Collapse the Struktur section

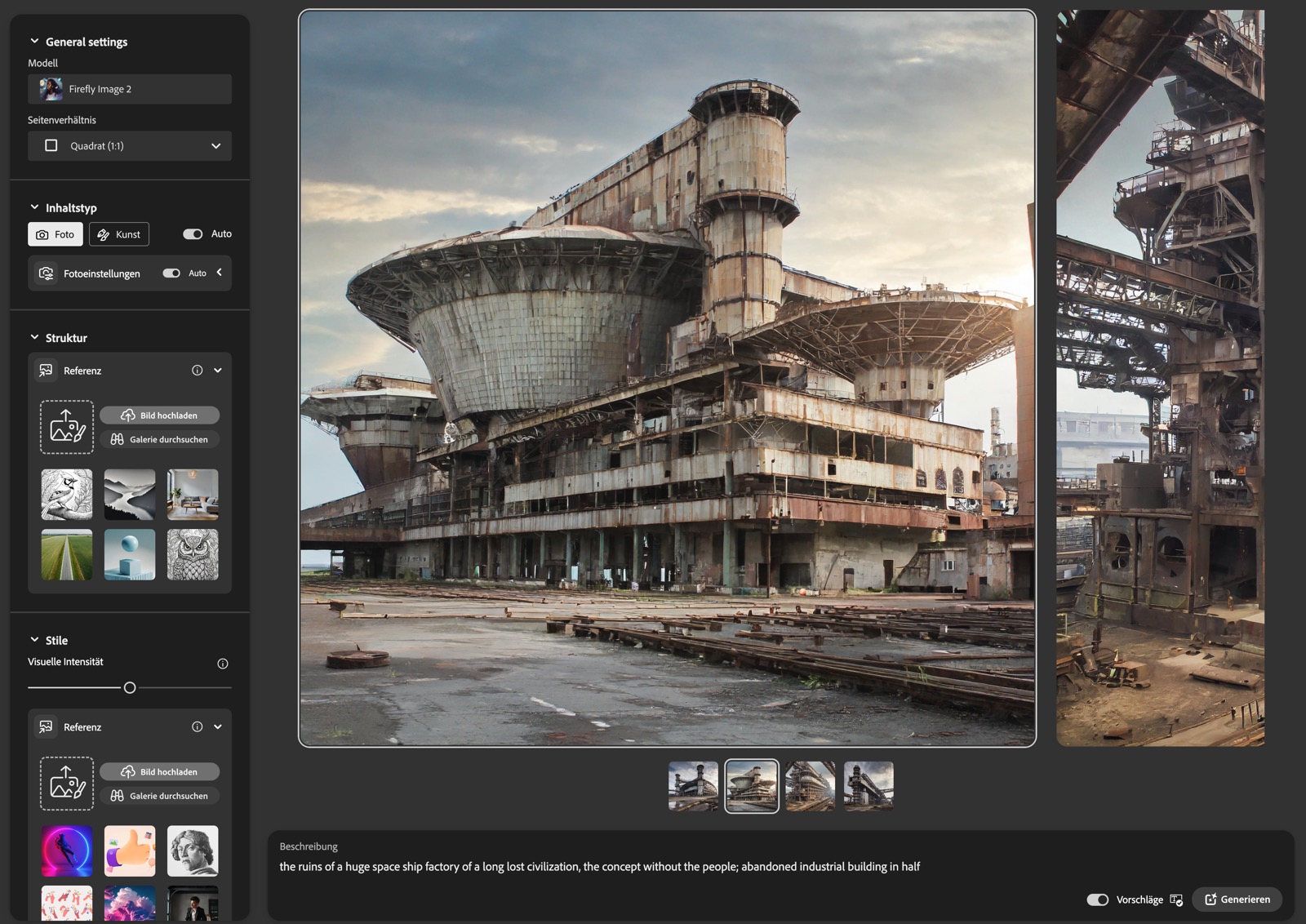(34, 338)
